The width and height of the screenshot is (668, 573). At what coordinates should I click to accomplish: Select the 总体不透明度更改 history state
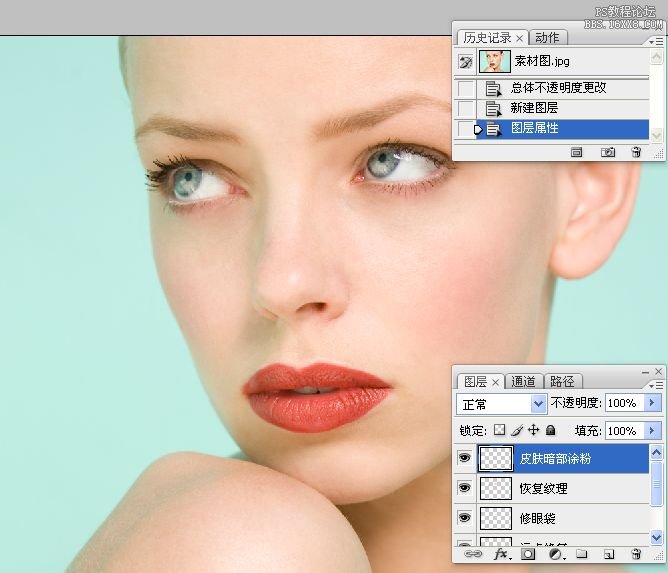point(562,89)
